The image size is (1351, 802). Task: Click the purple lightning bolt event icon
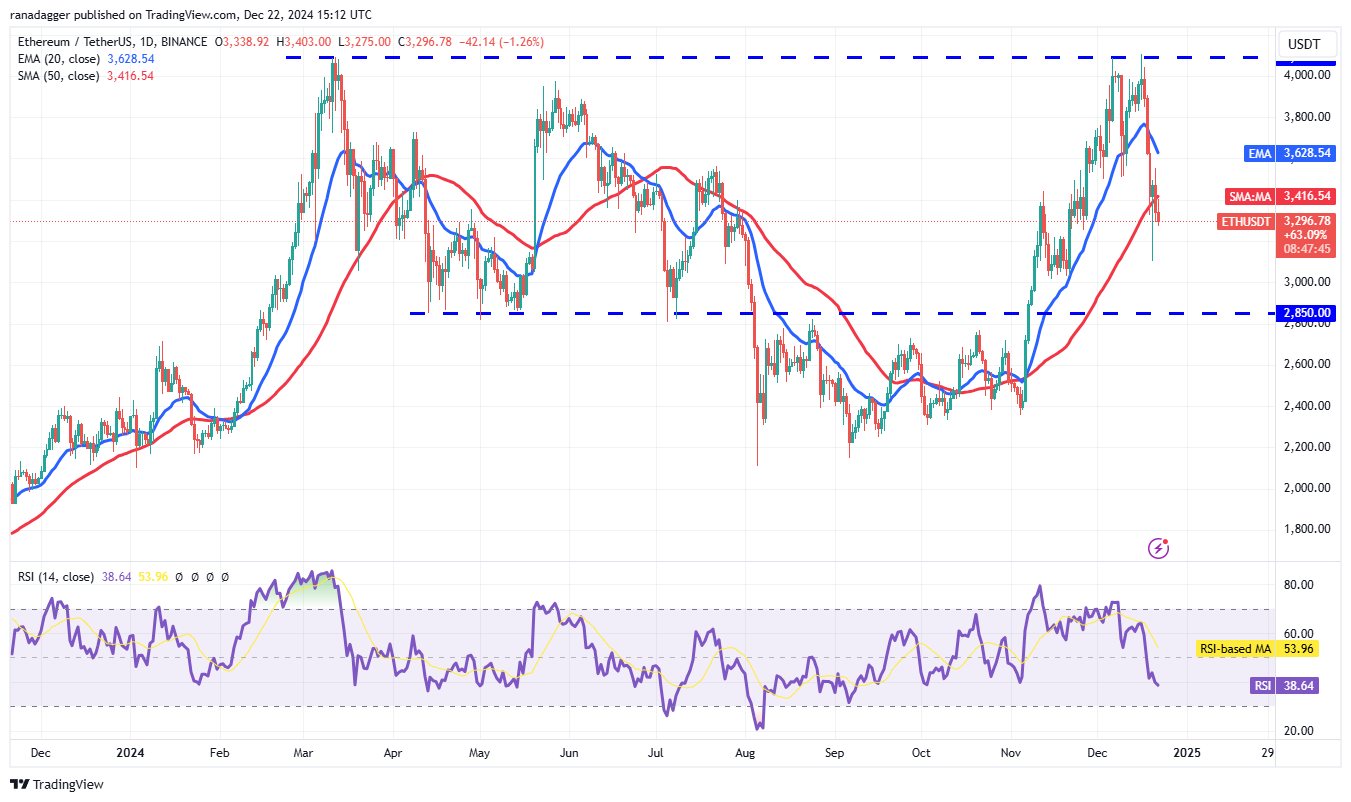coord(1158,547)
